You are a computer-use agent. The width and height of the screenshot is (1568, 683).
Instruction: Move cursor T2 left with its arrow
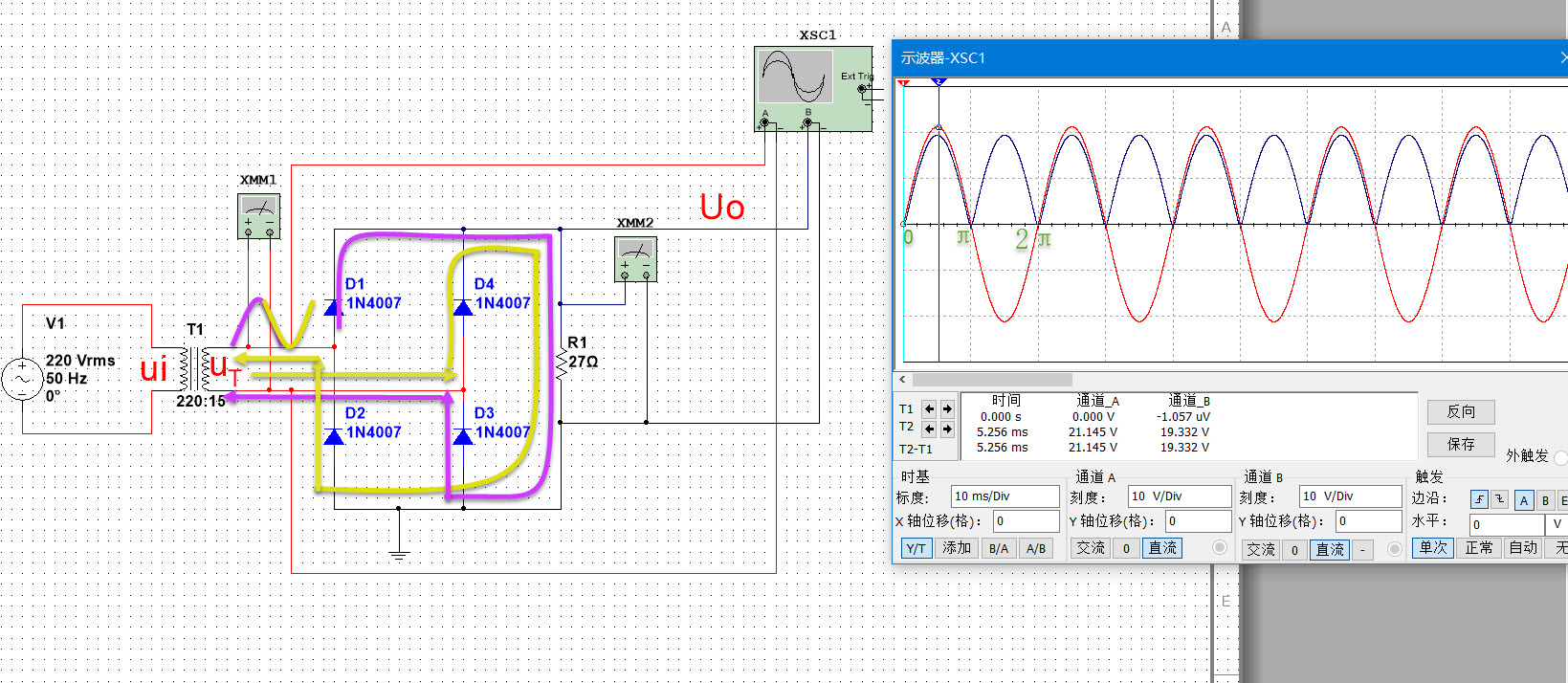[929, 429]
